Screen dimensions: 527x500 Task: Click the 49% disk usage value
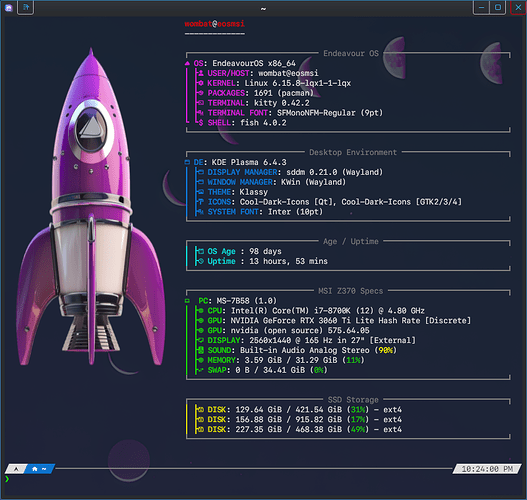(x=358, y=429)
